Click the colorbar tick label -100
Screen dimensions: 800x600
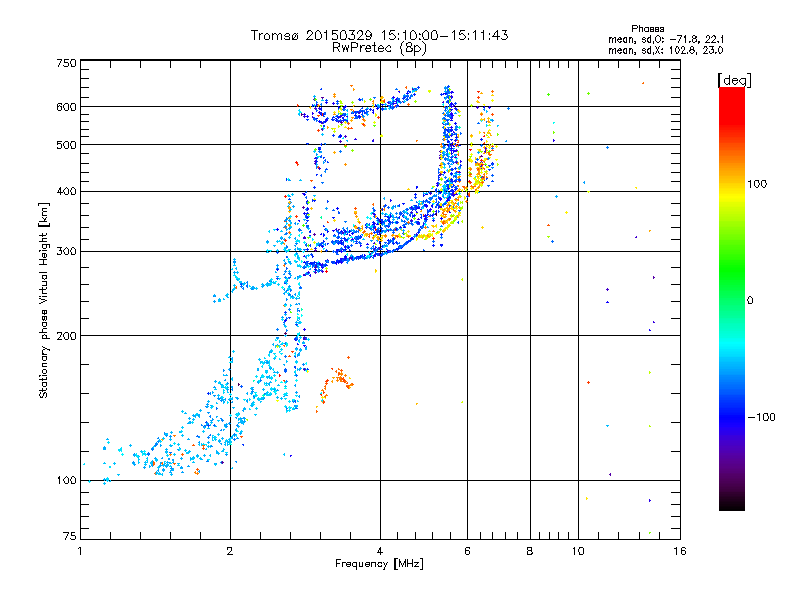pyautogui.click(x=762, y=417)
